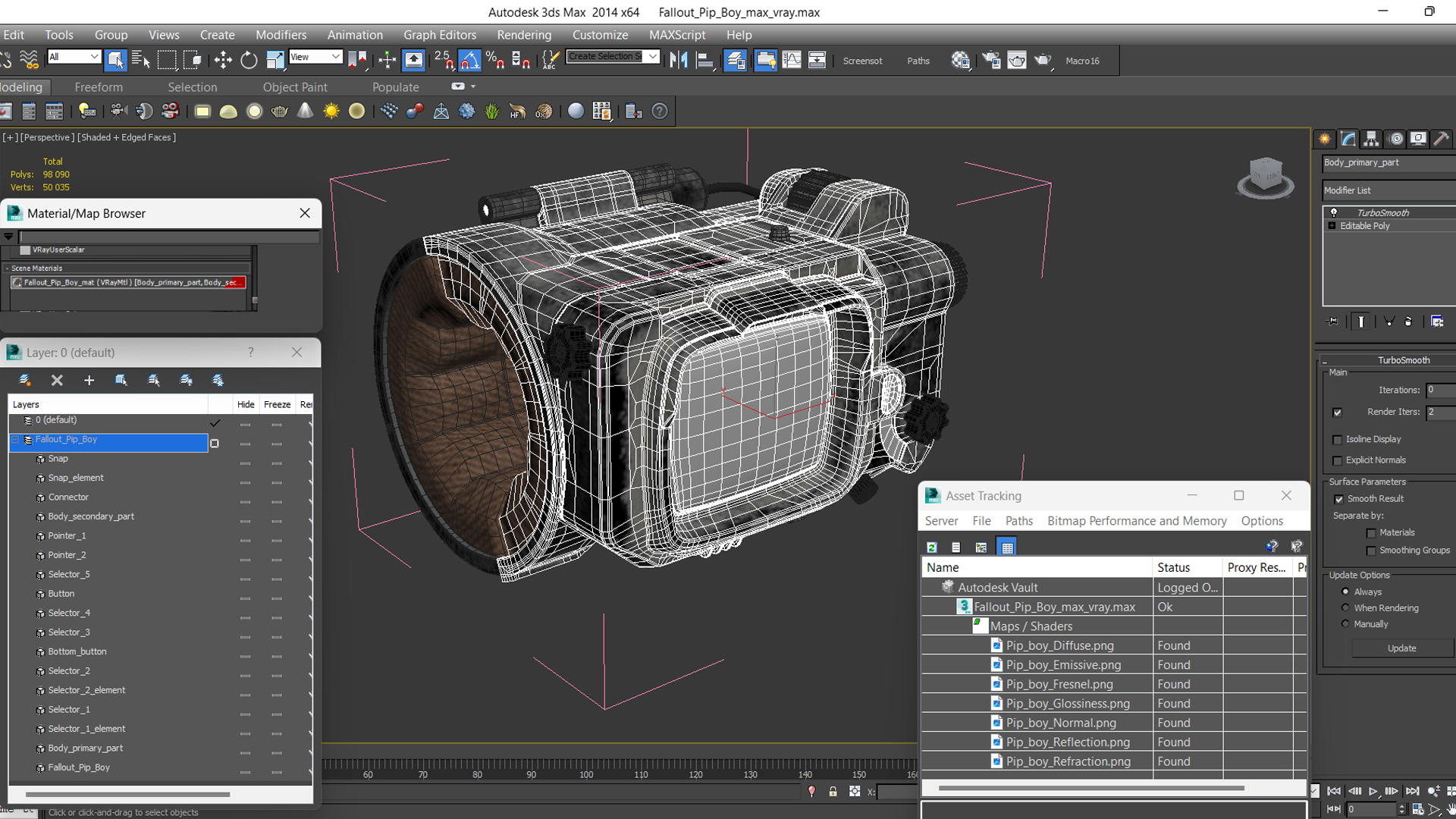Click the teapot primitive icon
Screen dimensions: 1456x819
[279, 111]
